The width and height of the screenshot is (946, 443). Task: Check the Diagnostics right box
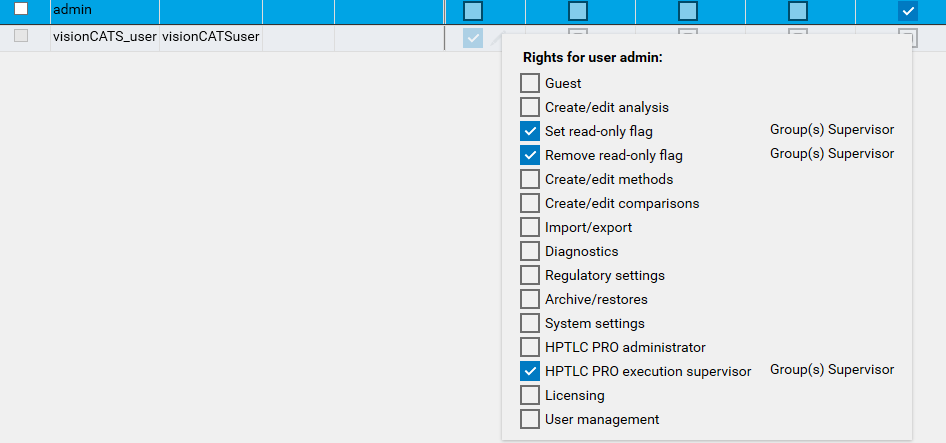point(530,251)
